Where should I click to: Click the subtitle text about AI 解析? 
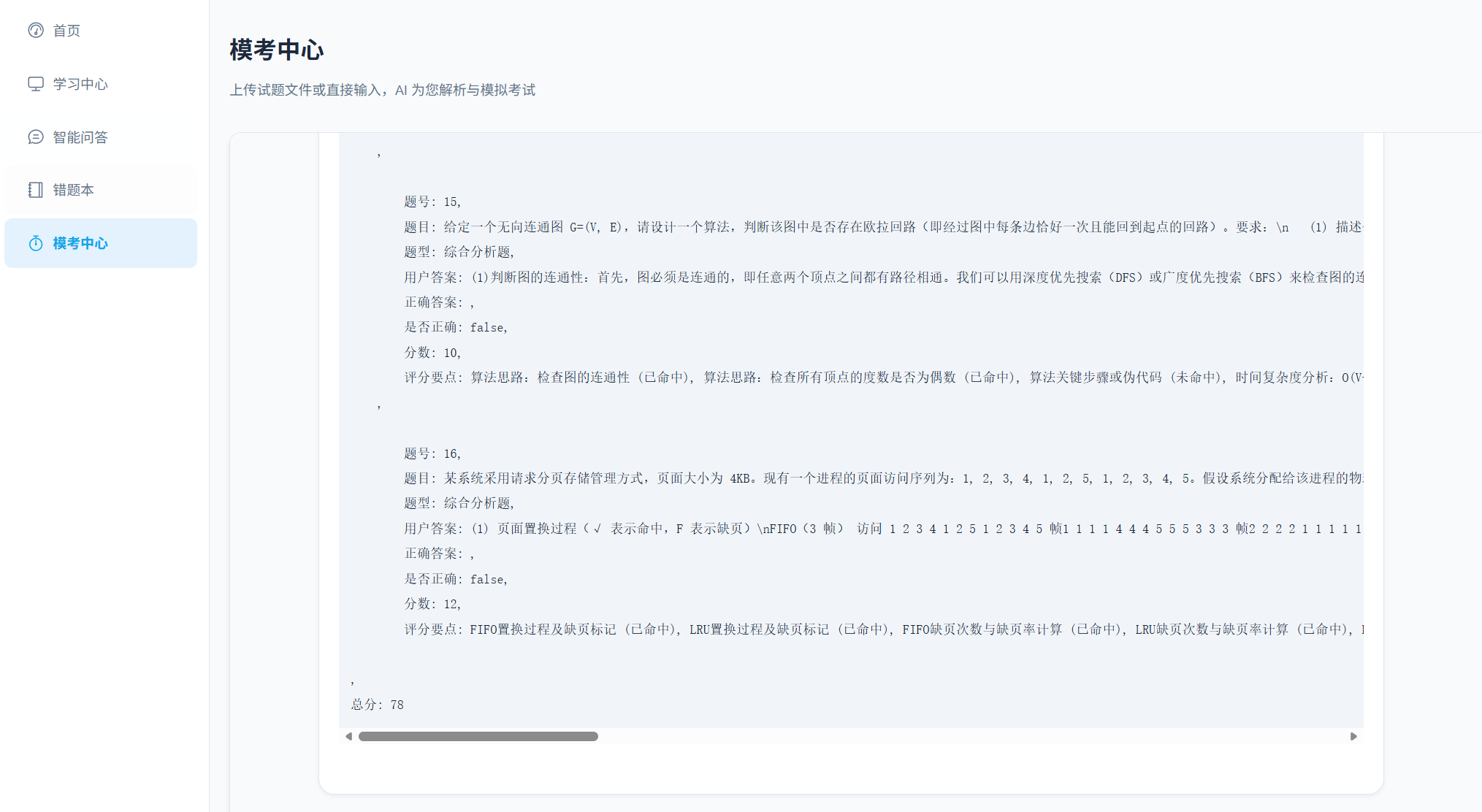tap(382, 90)
